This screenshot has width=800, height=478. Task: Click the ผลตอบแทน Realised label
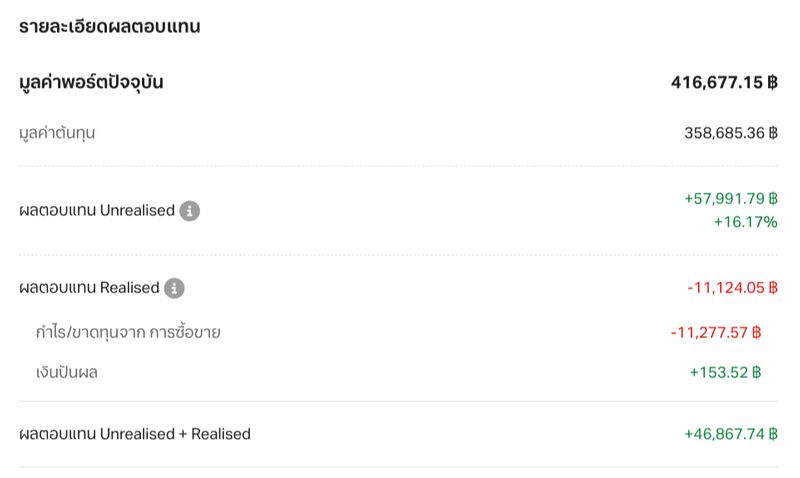pos(89,288)
